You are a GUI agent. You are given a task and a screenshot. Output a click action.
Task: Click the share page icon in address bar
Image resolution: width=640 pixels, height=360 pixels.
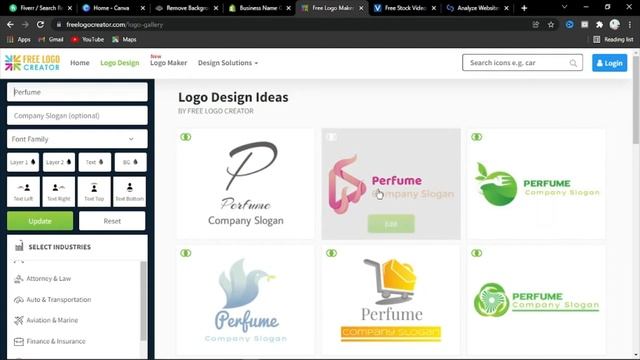[x=536, y=24]
